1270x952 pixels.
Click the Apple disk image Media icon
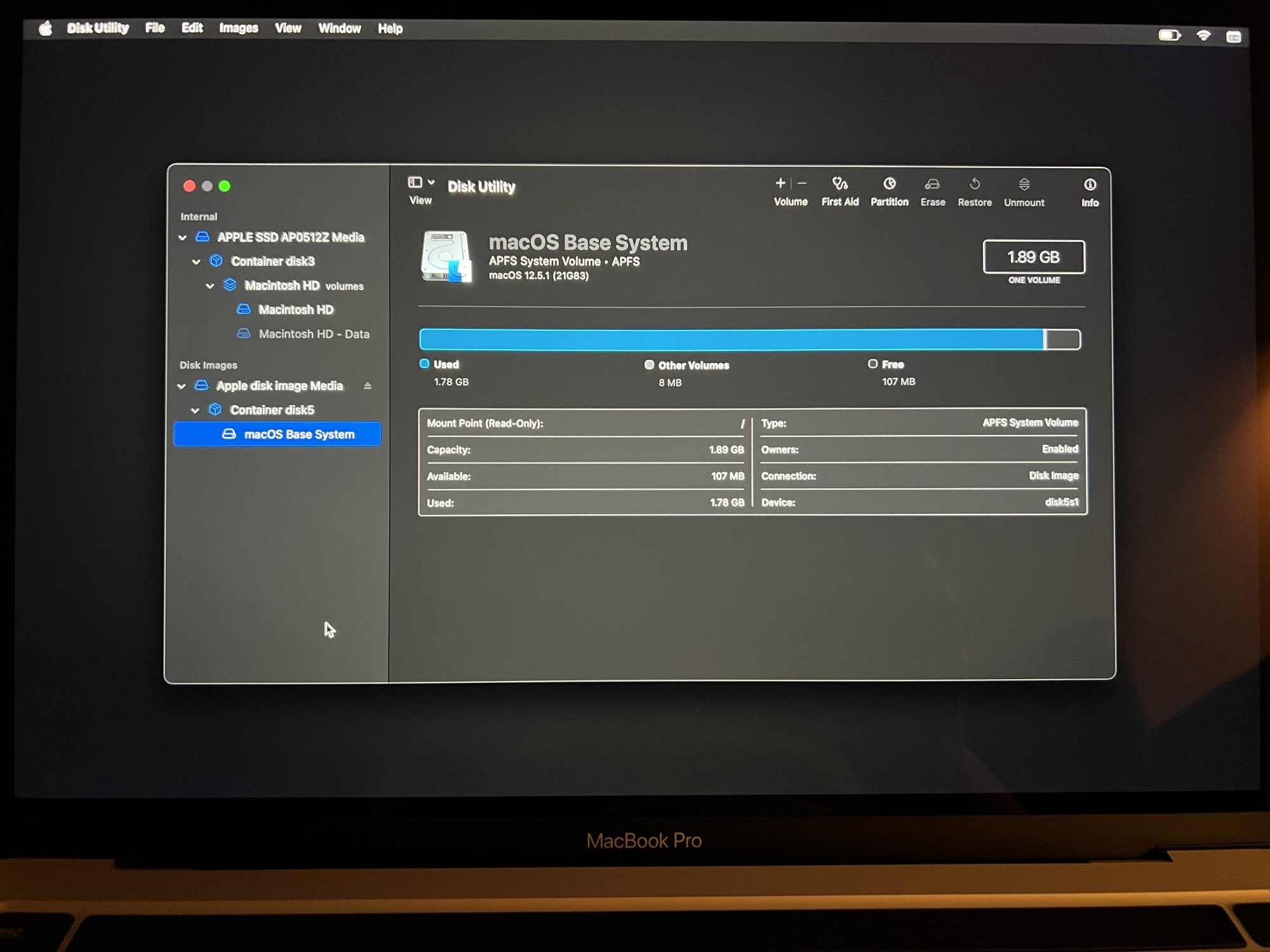pos(201,385)
